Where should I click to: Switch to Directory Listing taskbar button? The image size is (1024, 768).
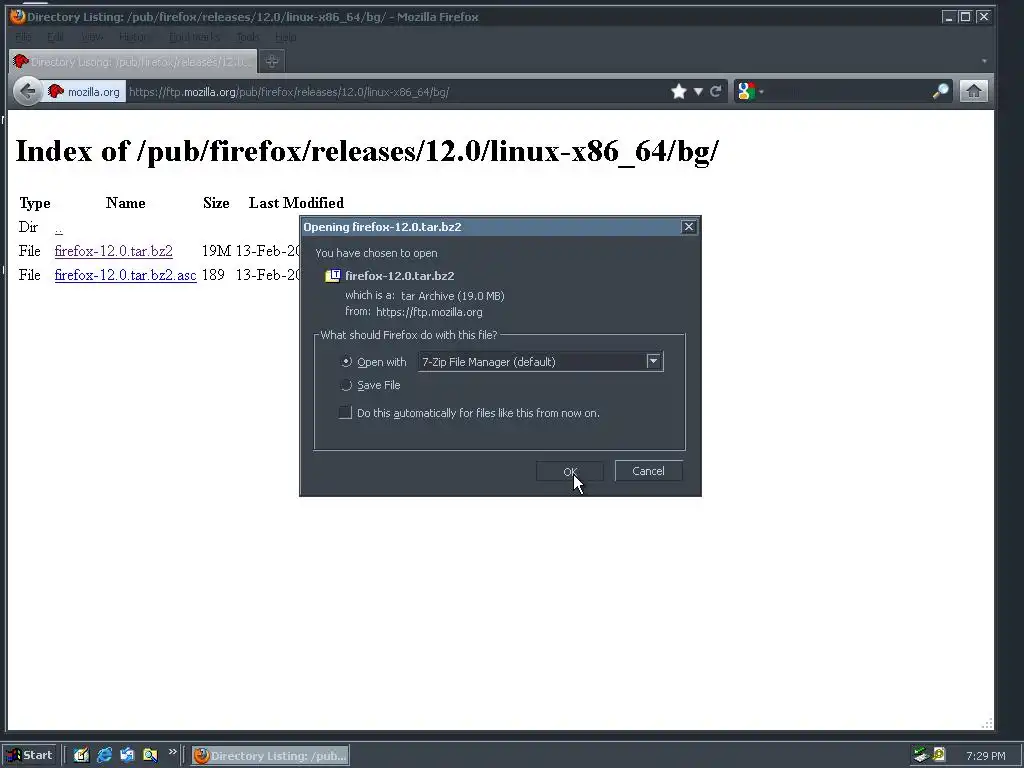click(270, 756)
